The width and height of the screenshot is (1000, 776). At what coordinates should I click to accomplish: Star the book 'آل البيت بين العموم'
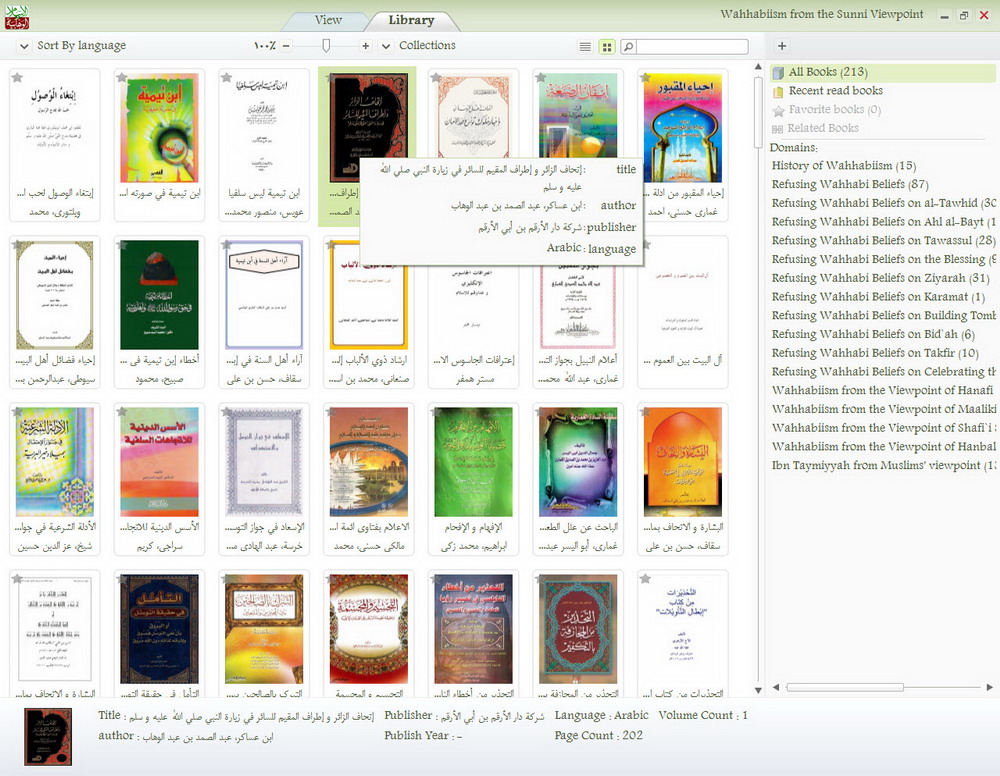(645, 245)
